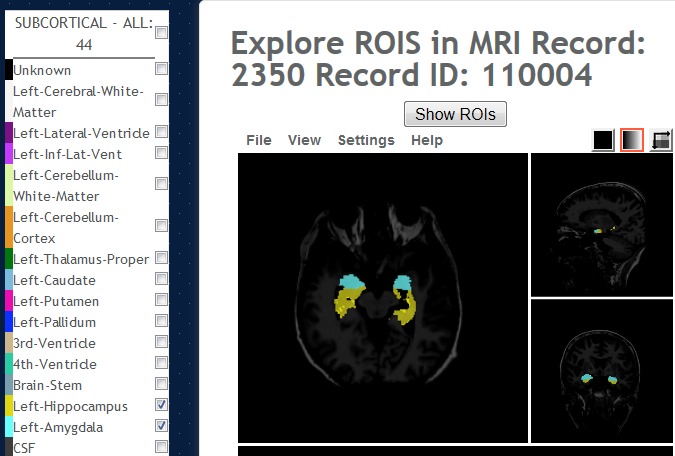This screenshot has height=456, width=675.
Task: Click the Left-Cerebellum-Cortex orange color swatch
Action: coord(8,227)
